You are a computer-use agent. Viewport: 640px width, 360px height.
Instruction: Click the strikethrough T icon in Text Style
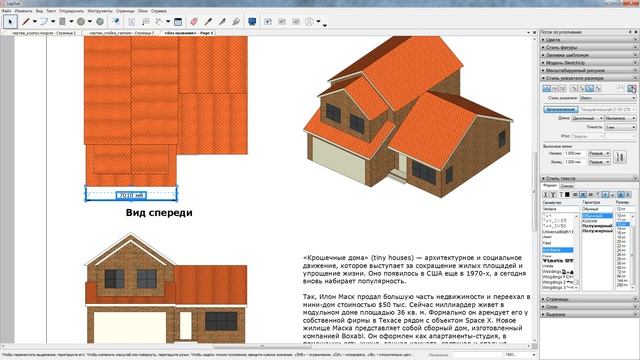coord(560,195)
